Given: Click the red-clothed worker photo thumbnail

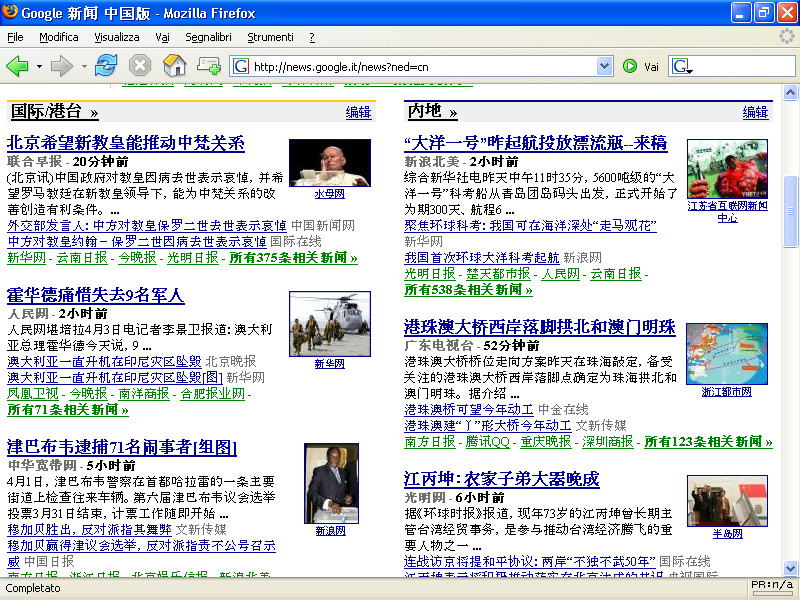Looking at the screenshot, I should pyautogui.click(x=727, y=169).
